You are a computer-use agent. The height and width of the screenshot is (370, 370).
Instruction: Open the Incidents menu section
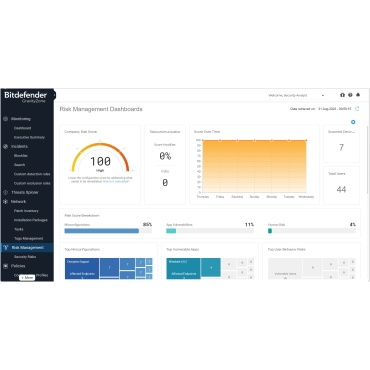(19, 146)
